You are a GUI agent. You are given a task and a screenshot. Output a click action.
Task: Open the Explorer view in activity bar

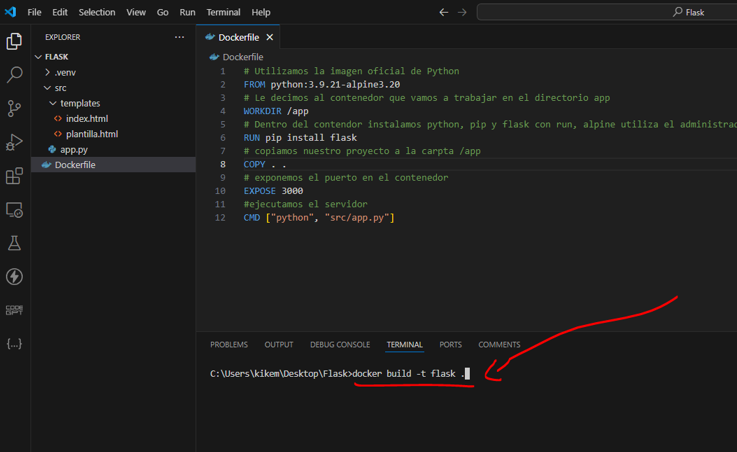14,41
